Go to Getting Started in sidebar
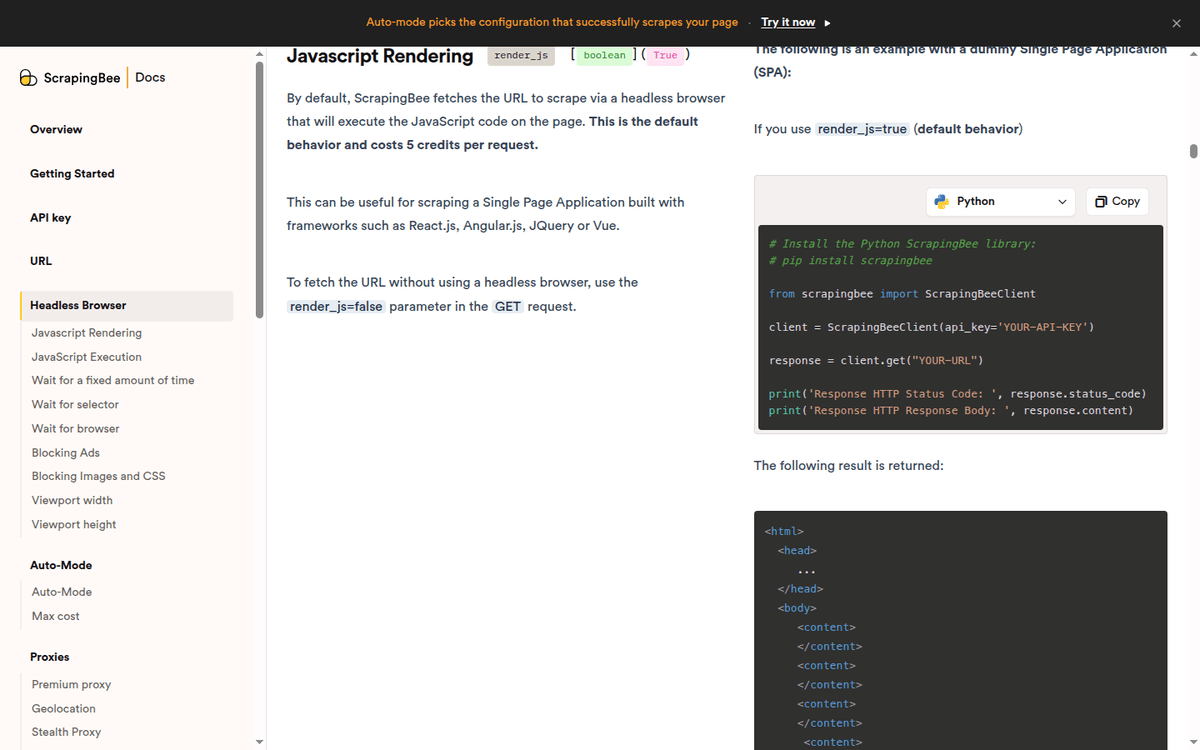Screen dimensions: 1200x750 coord(72,174)
